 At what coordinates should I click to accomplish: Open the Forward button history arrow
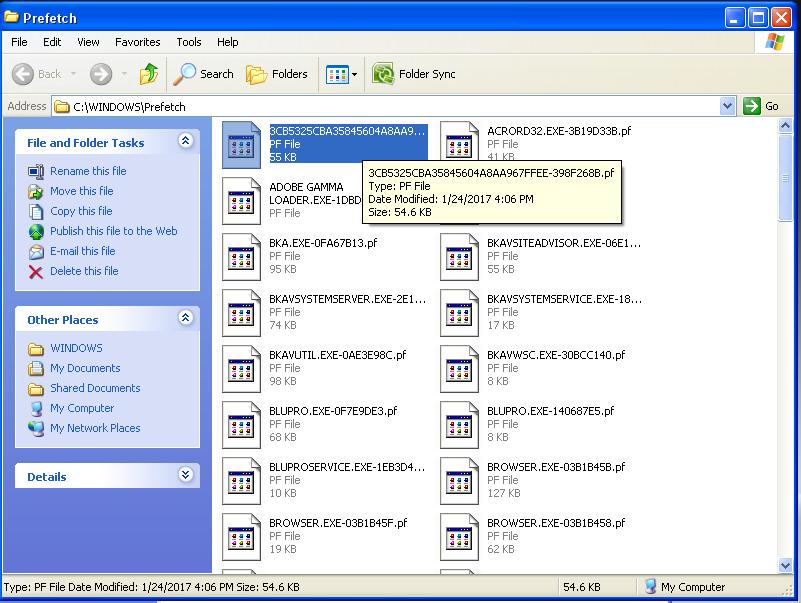(x=123, y=74)
